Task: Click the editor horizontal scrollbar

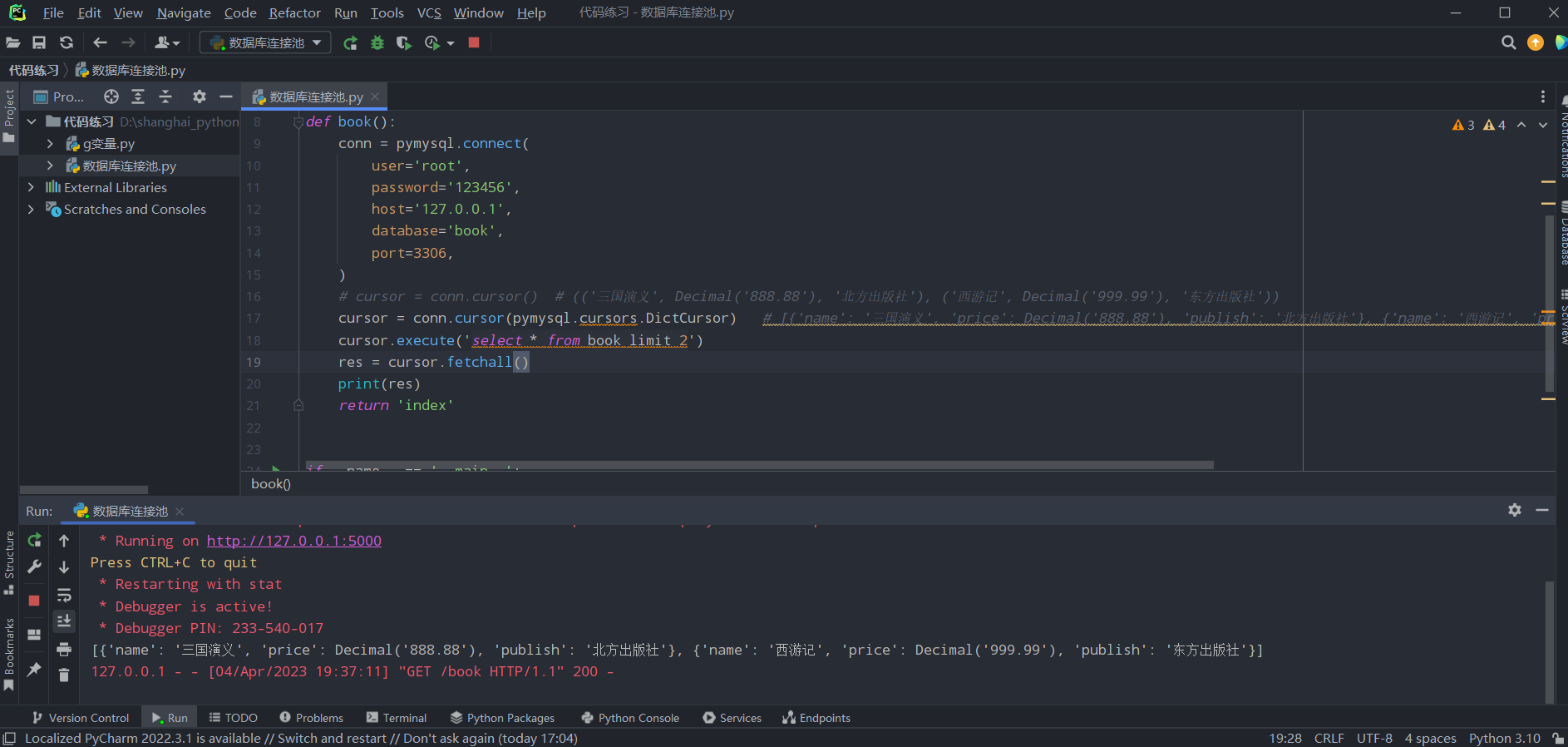Action: tap(760, 465)
